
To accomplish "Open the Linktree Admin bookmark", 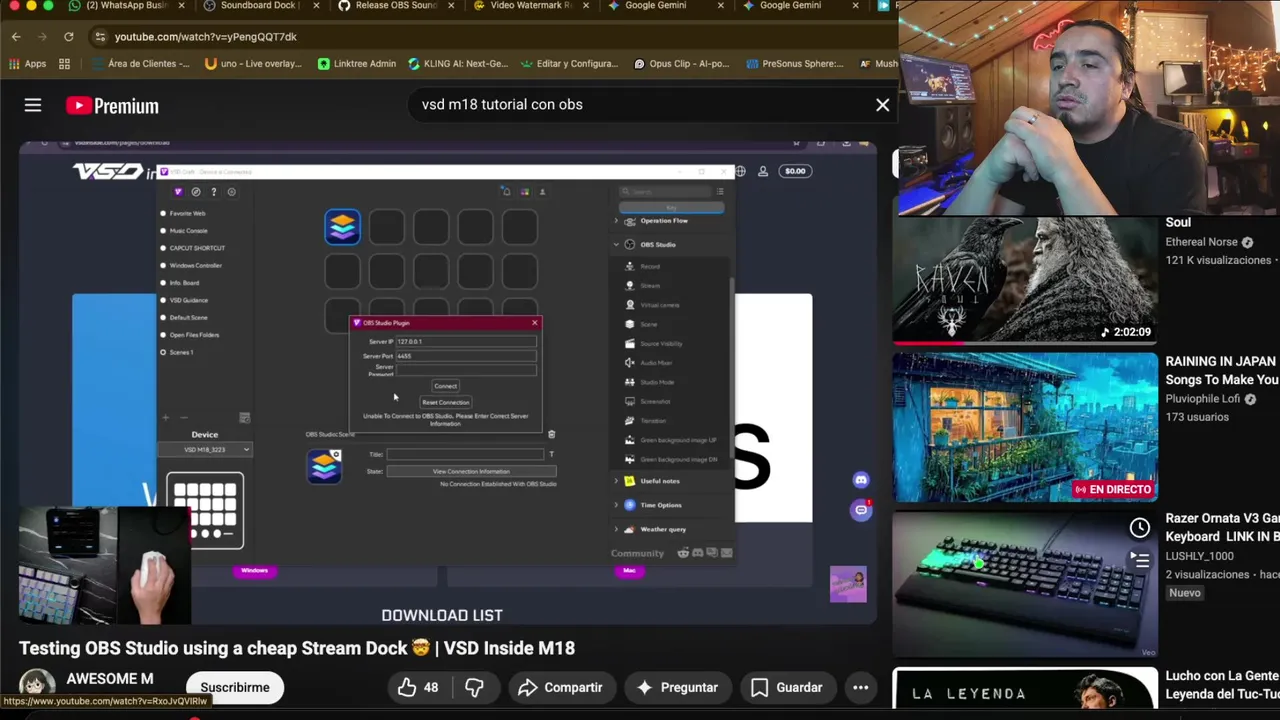I will click(357, 63).
